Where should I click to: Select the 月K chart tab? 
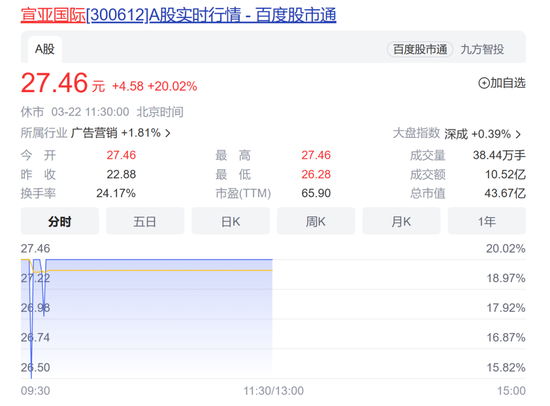401,221
